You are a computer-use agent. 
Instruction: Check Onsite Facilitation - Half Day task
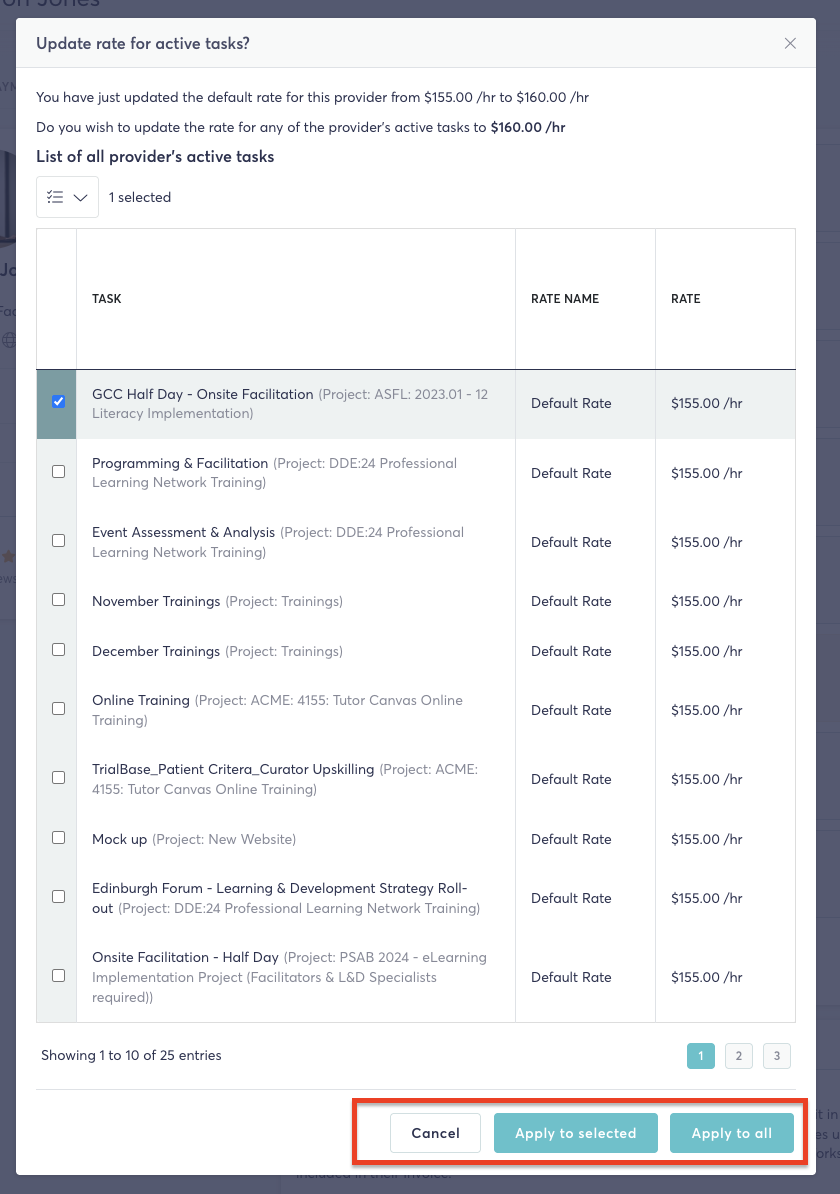coord(58,976)
